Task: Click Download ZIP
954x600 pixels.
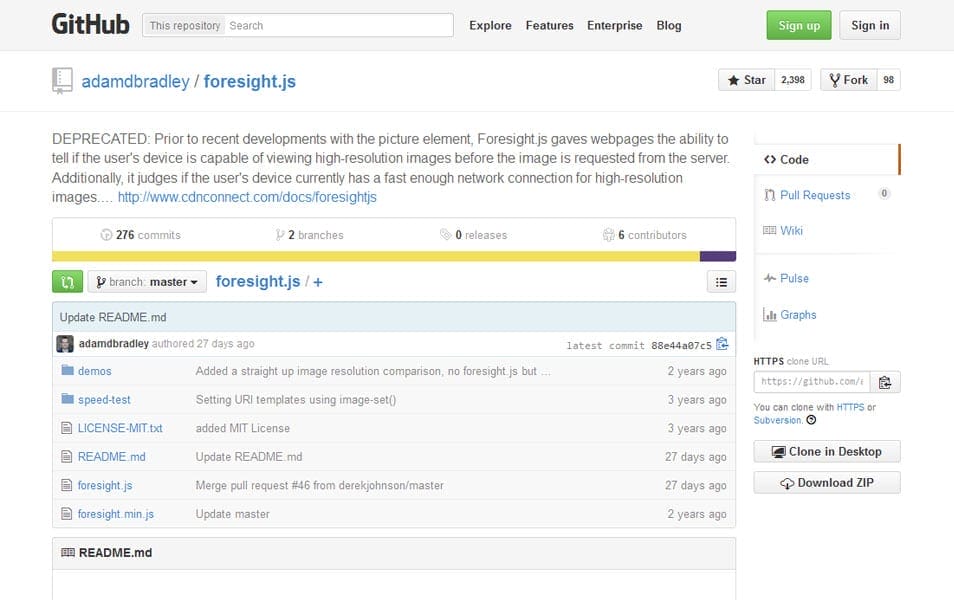Action: pyautogui.click(x=826, y=483)
